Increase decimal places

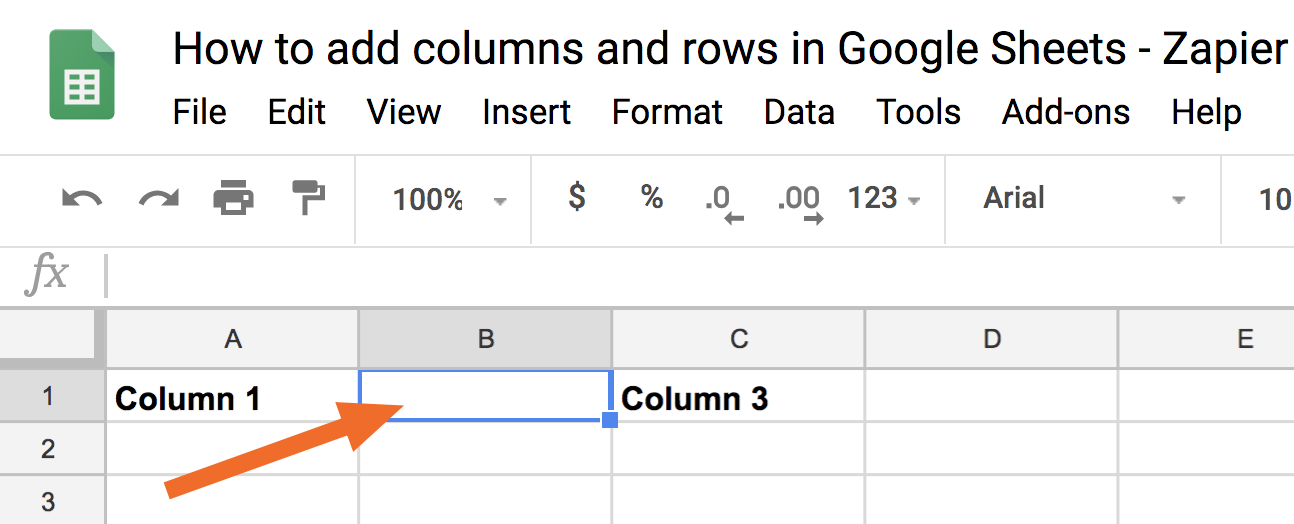point(800,201)
